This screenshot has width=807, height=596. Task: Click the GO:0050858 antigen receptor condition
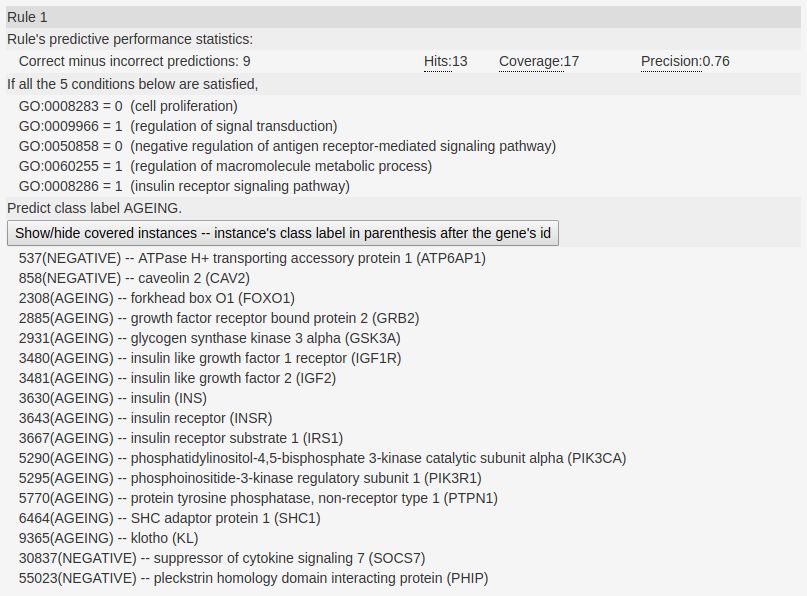(x=287, y=146)
